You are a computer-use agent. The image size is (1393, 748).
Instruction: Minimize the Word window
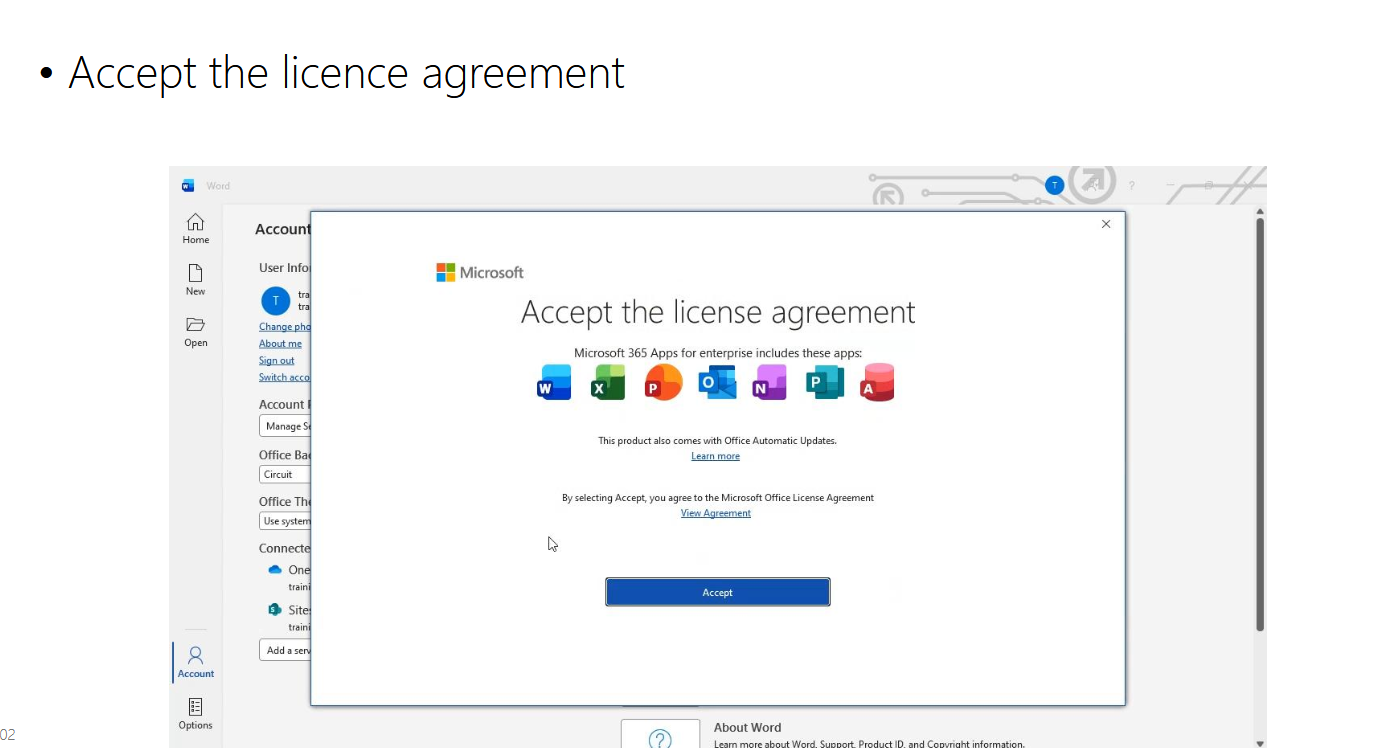point(1171,186)
